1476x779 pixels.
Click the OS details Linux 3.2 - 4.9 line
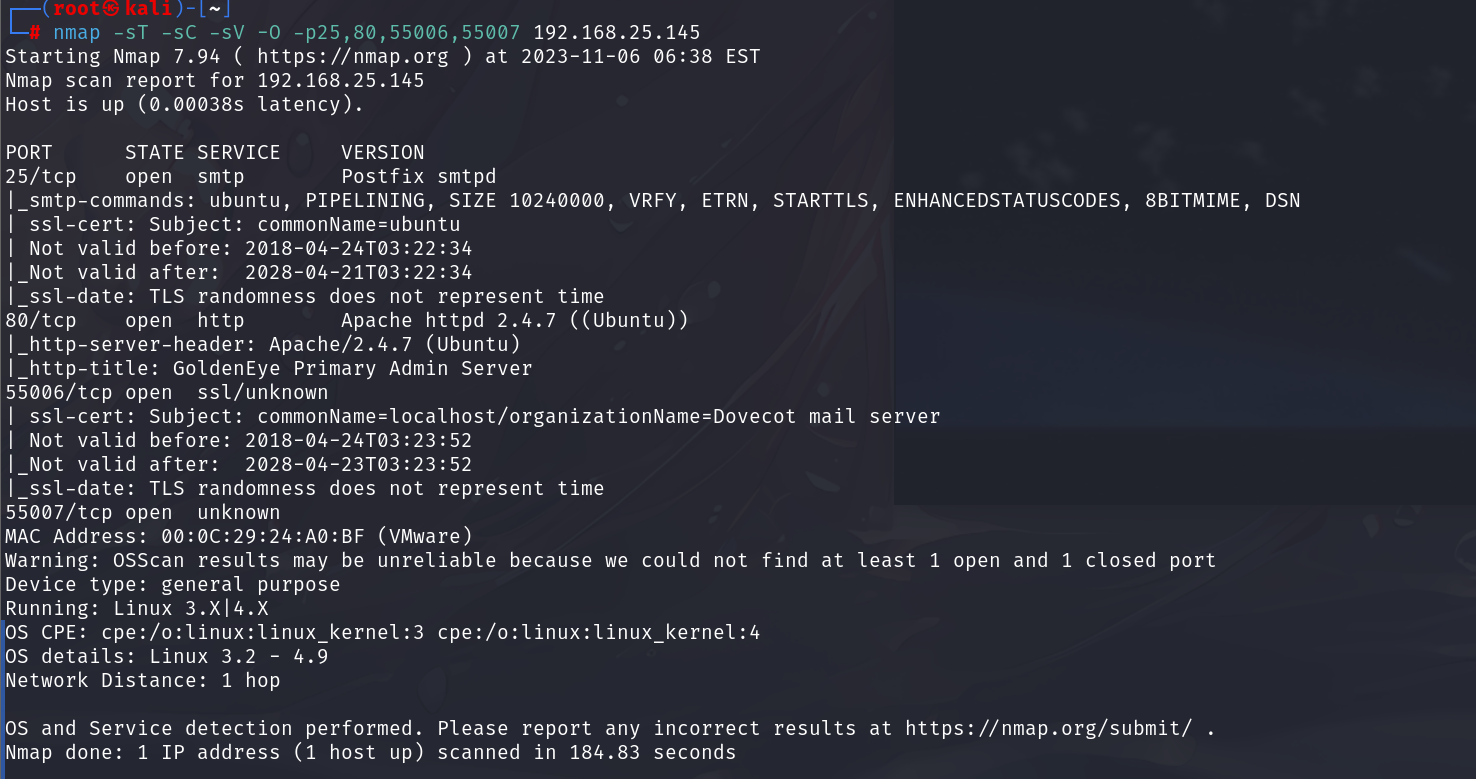[166, 657]
